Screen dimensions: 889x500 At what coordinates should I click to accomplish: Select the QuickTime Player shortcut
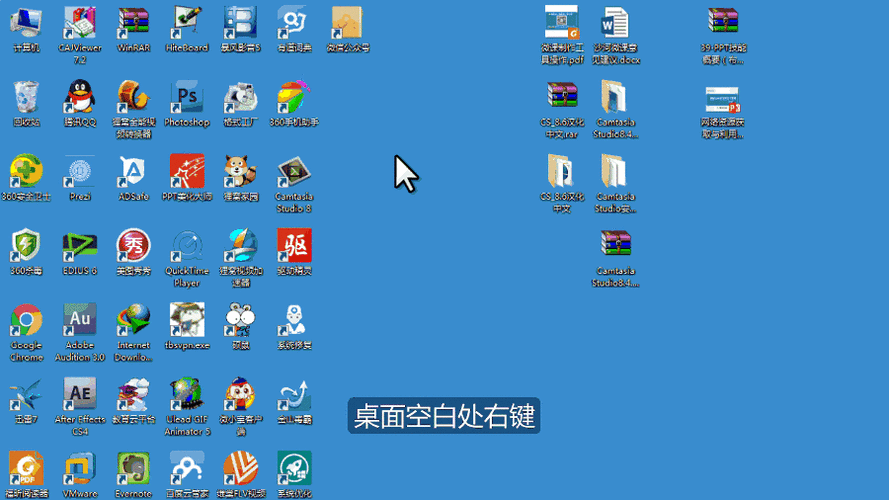point(187,245)
